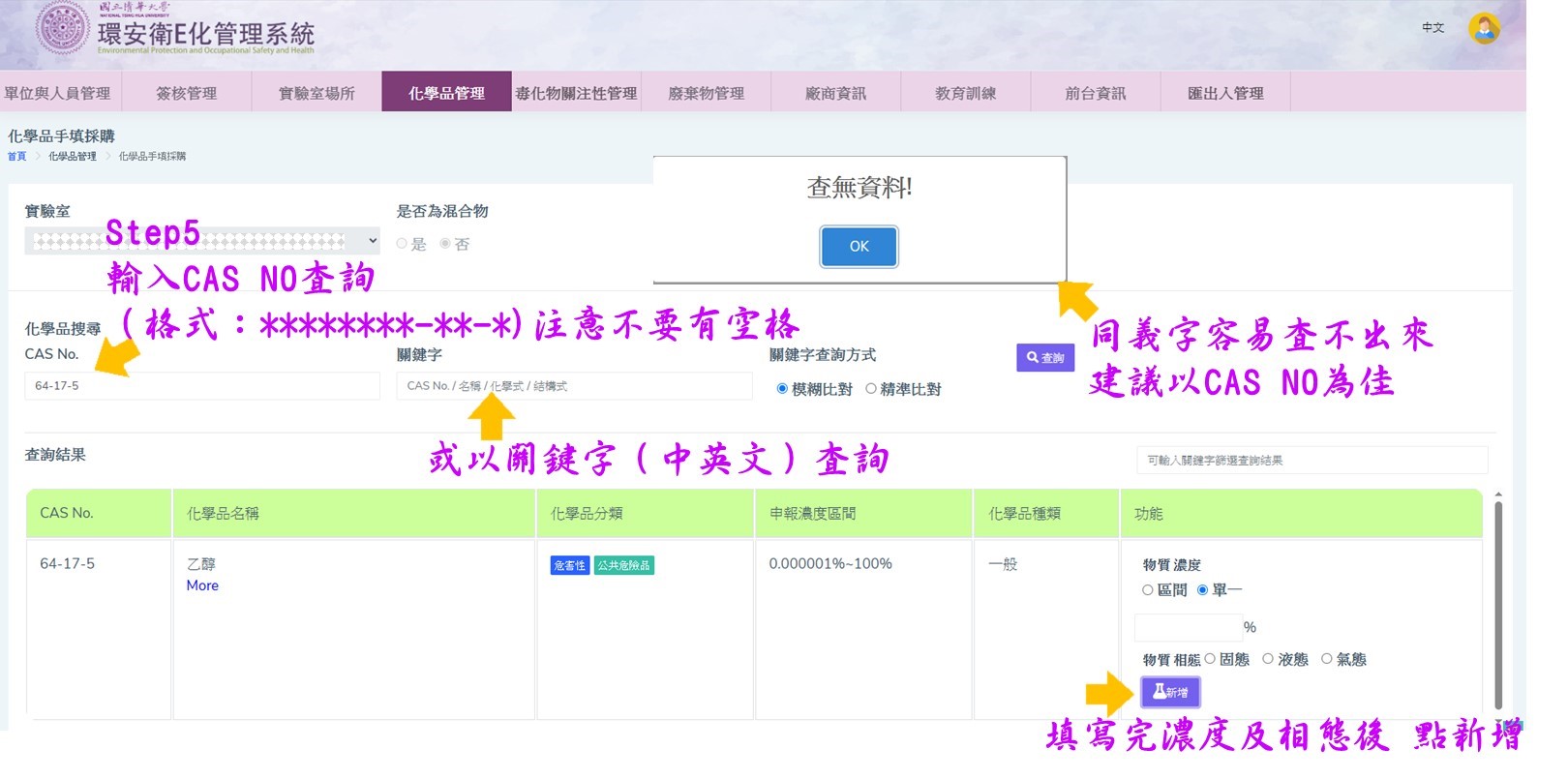Viewport: 1568px width, 779px height.
Task: Select 模糊比對 fuzzy match option
Action: click(782, 389)
